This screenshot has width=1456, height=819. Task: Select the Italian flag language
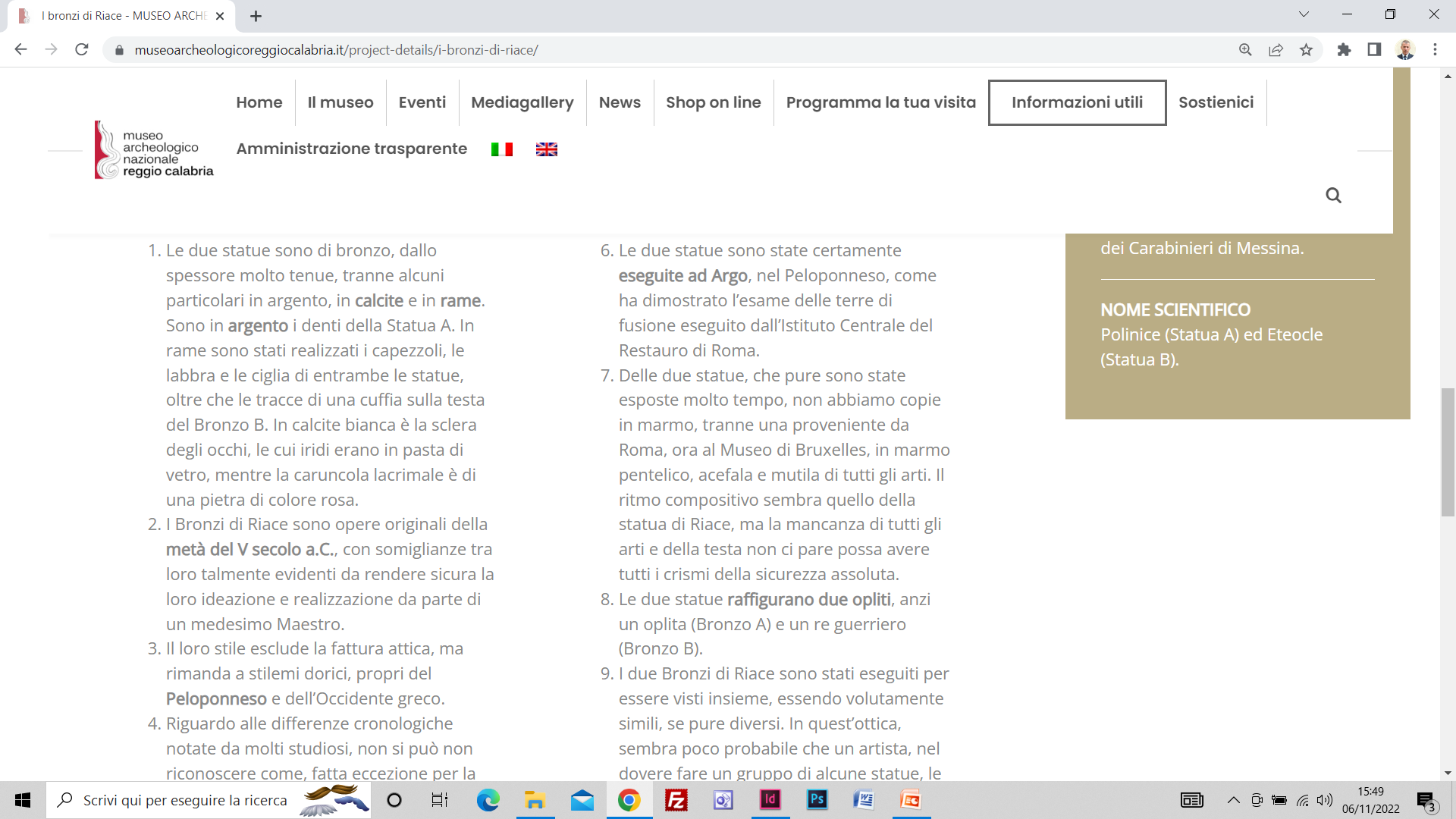click(501, 149)
